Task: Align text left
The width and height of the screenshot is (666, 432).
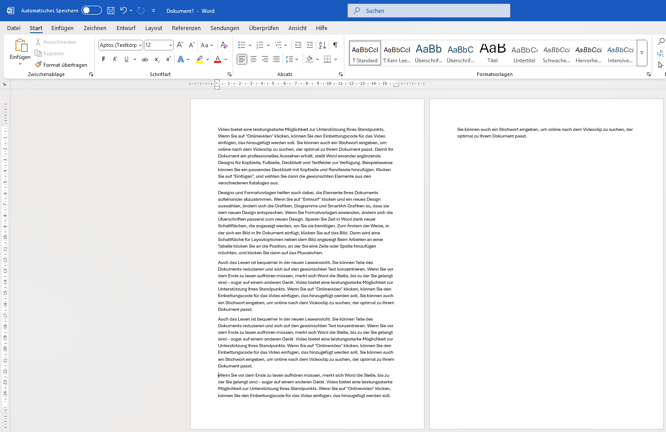Action: [x=242, y=60]
